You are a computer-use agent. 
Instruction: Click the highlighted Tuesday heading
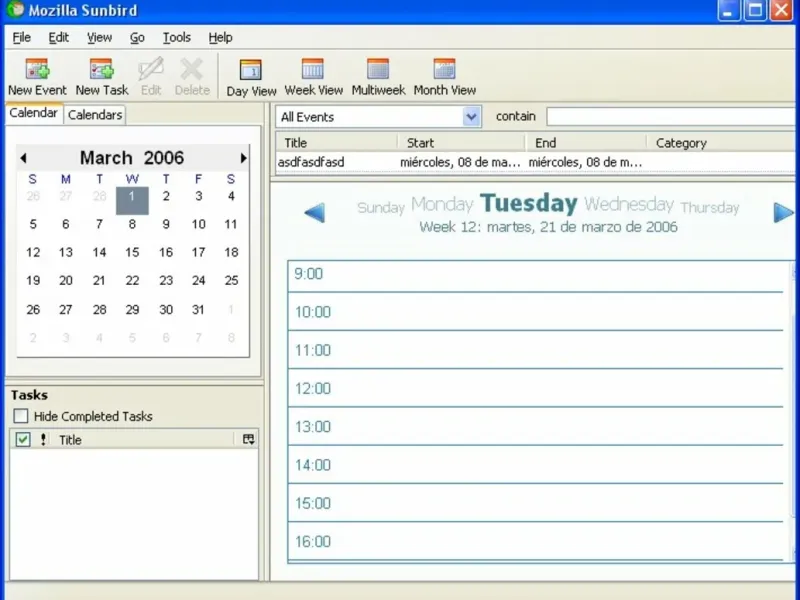coord(529,203)
